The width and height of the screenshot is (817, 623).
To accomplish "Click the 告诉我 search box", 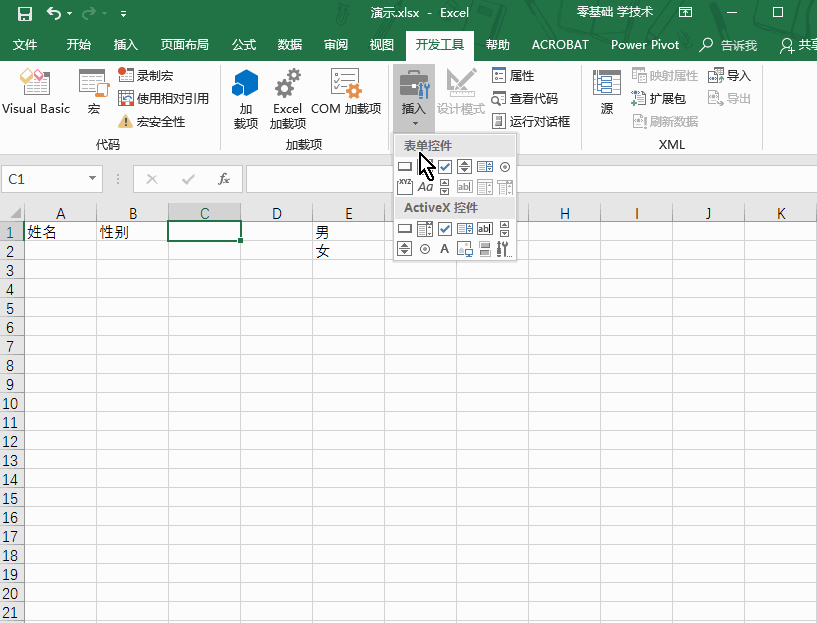I will 728,45.
